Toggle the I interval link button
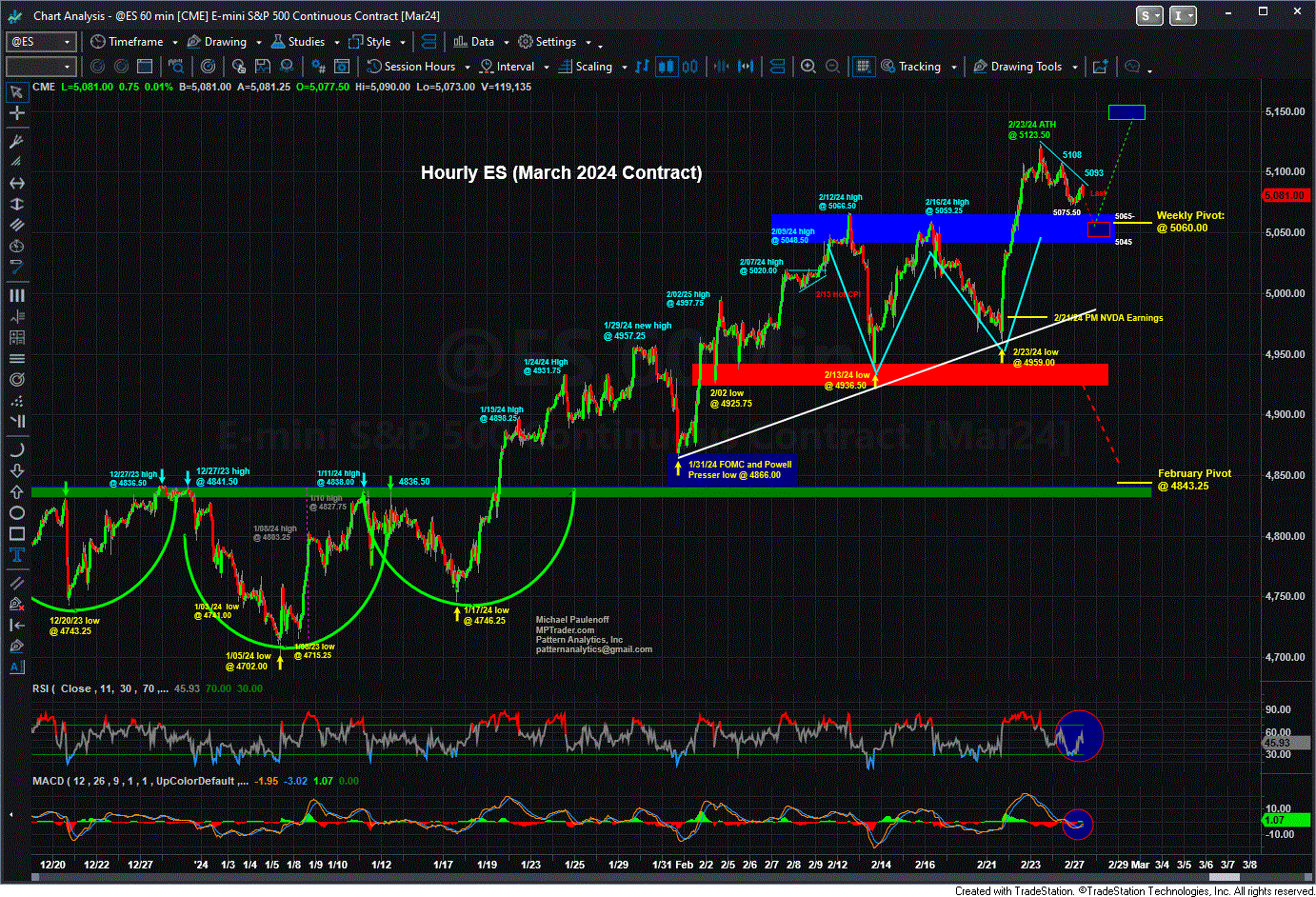 (1183, 15)
